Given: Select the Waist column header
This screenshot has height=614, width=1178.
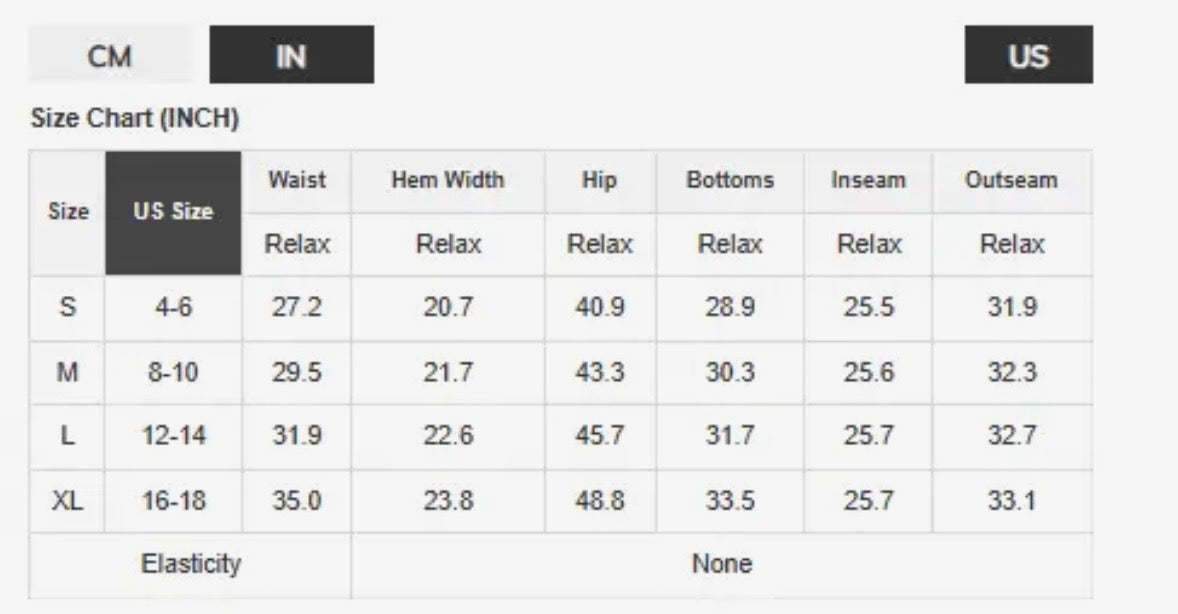Looking at the screenshot, I should coord(298,181).
